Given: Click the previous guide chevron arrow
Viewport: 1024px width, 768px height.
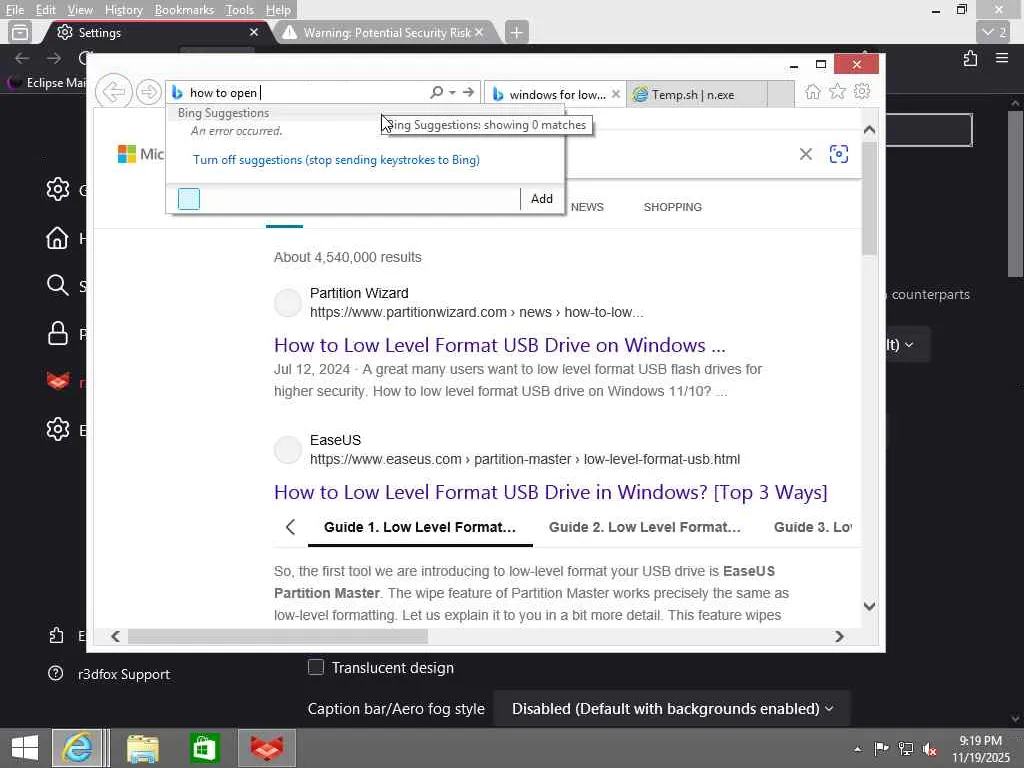Looking at the screenshot, I should pyautogui.click(x=291, y=527).
